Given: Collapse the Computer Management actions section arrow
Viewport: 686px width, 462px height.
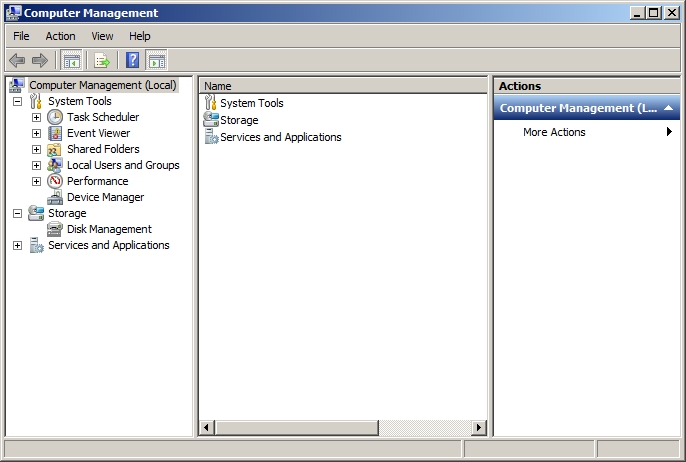Looking at the screenshot, I should tap(668, 108).
